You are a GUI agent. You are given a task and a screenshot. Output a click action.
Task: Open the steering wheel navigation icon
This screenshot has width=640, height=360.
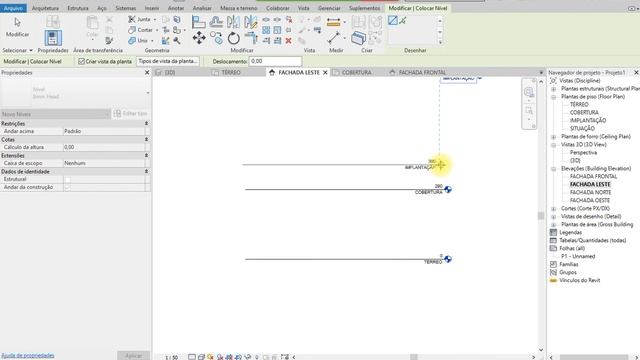529,91
